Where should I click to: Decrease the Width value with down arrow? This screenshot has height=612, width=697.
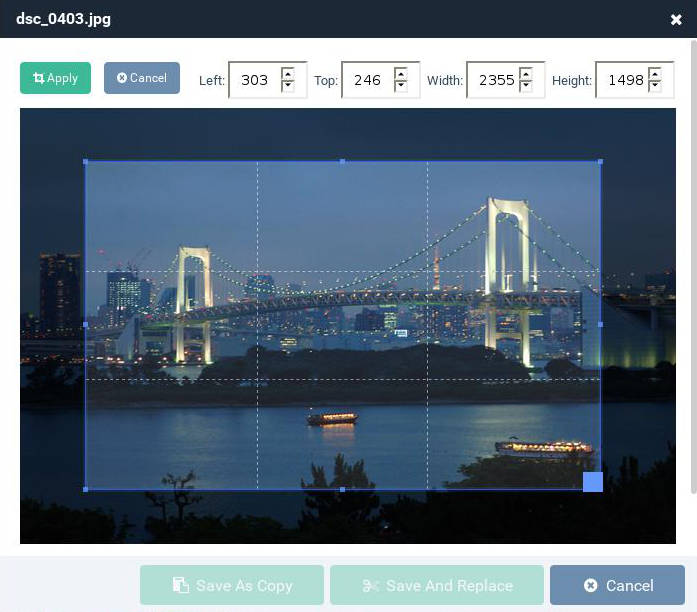coord(526,85)
